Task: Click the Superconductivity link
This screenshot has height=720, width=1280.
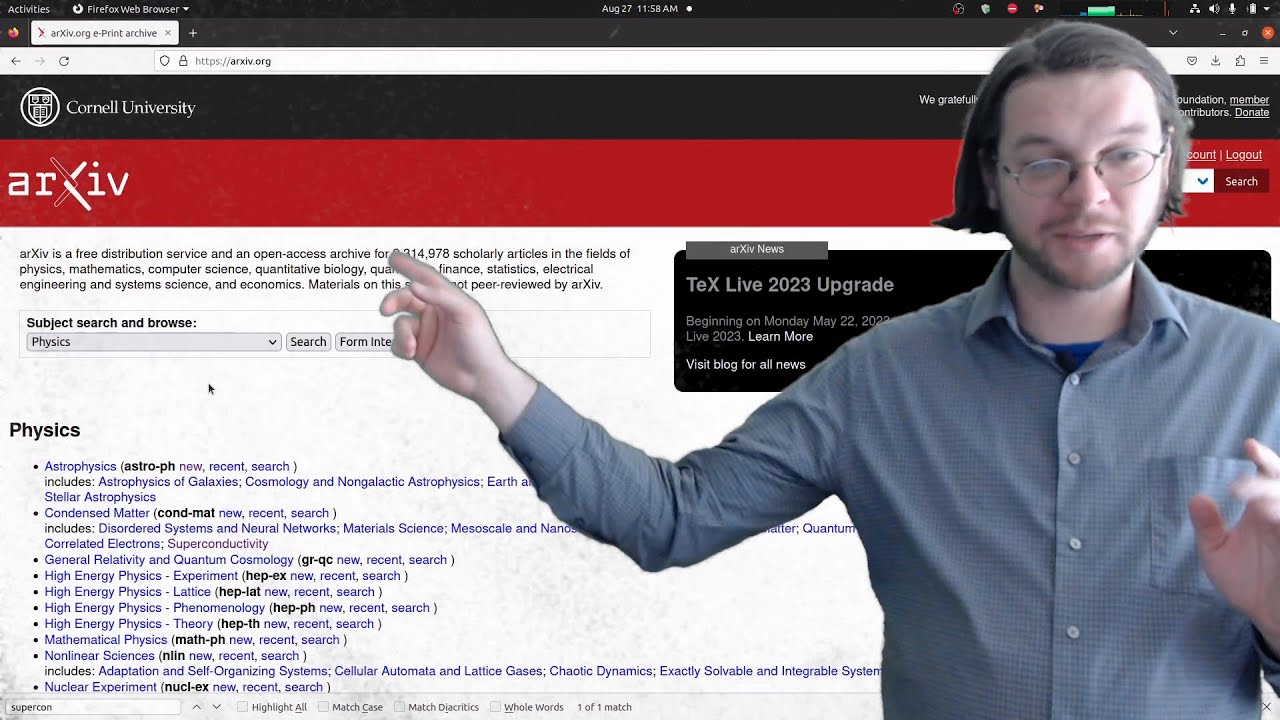Action: pos(217,544)
